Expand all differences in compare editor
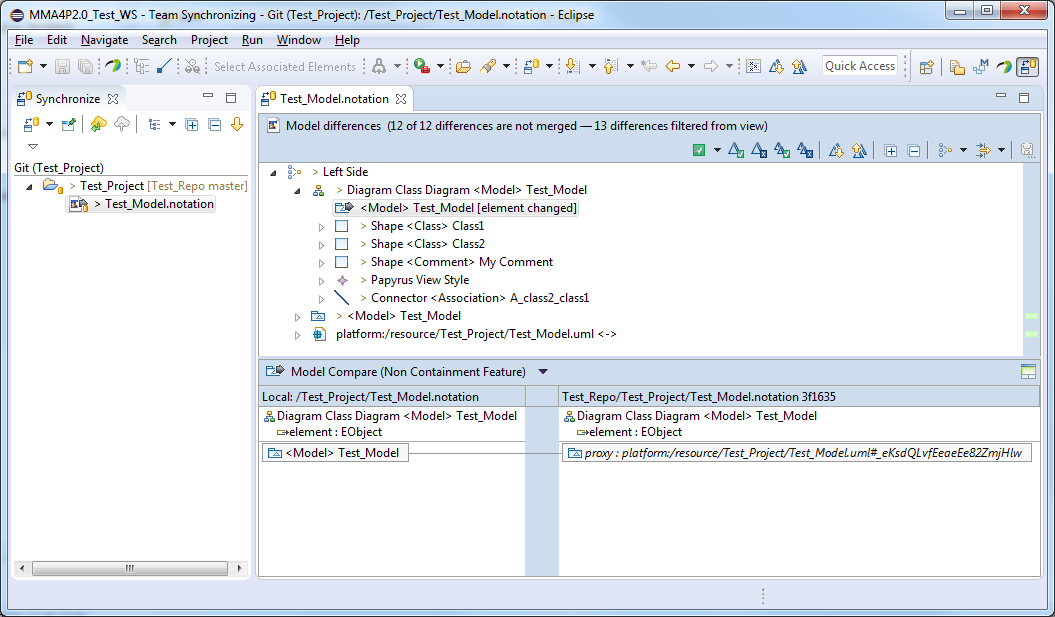Screen dimensions: 1055x617 point(891,151)
